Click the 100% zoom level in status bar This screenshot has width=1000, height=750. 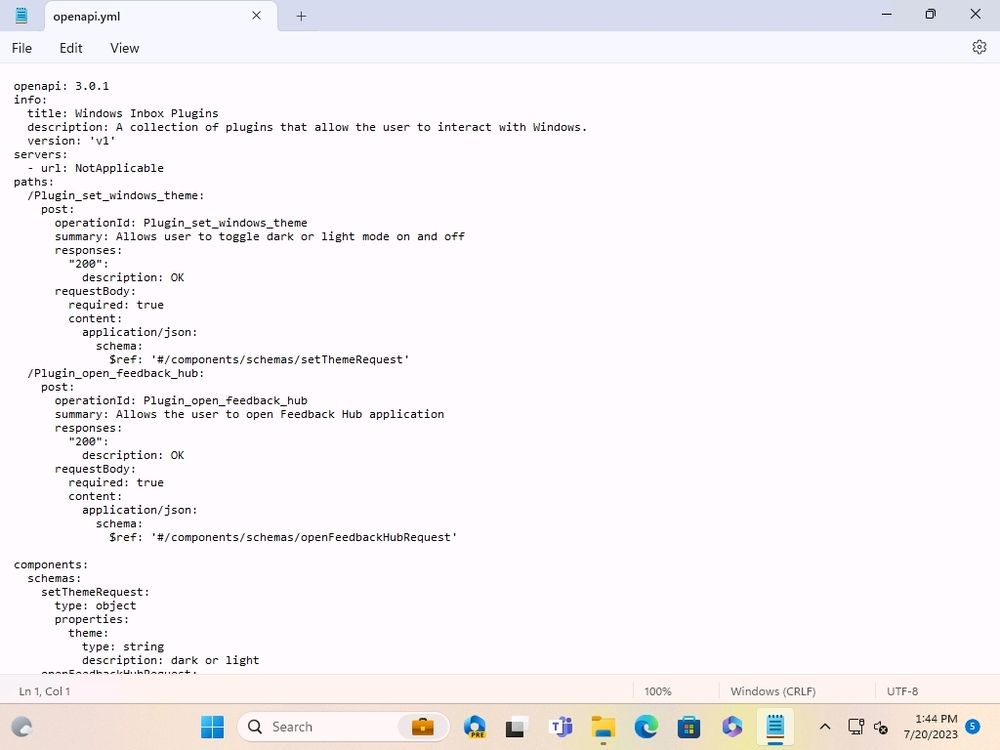coord(658,691)
